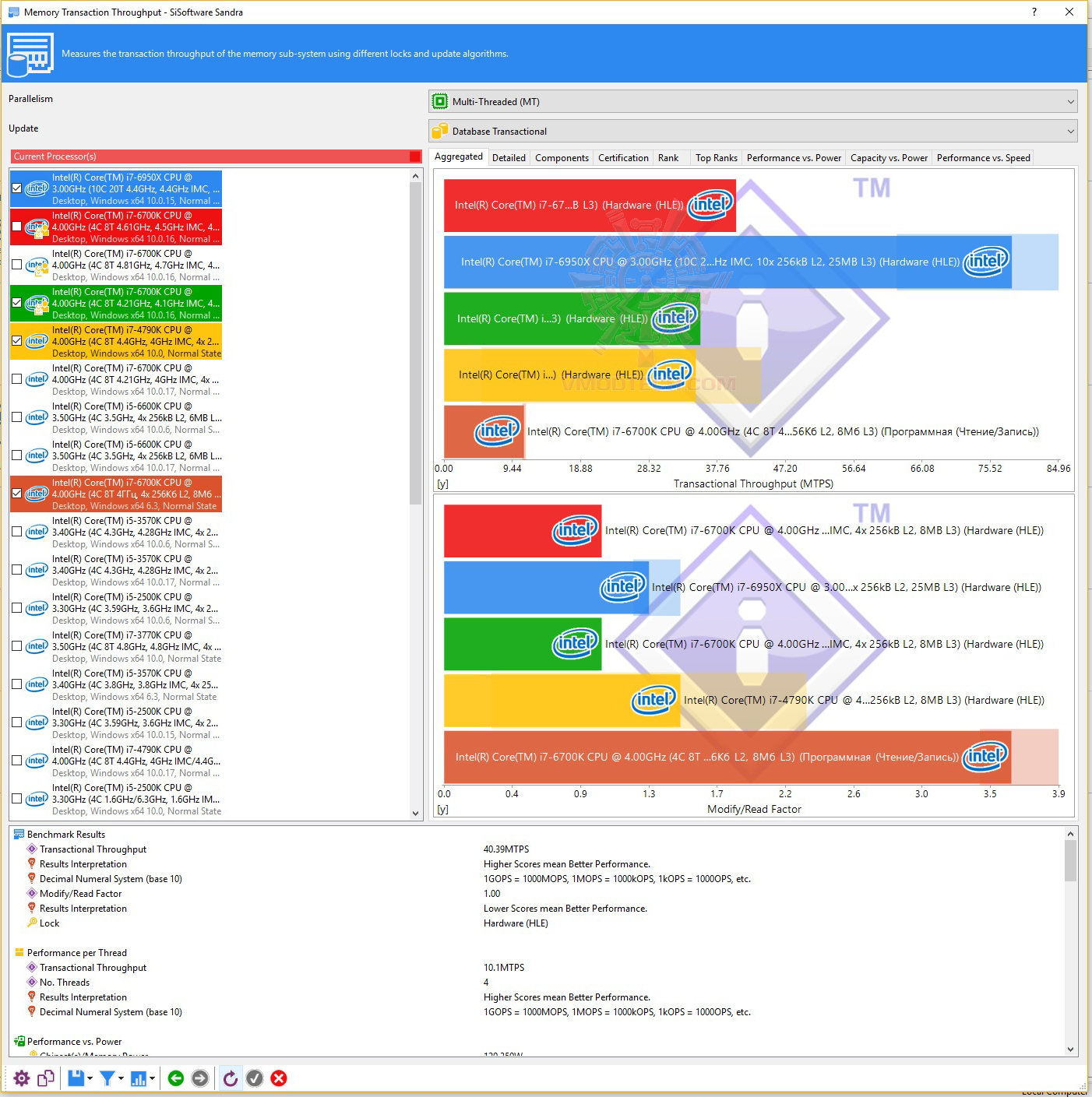Select the 'No. Threads' row label
Image resolution: width=1092 pixels, height=1097 pixels.
pyautogui.click(x=65, y=982)
